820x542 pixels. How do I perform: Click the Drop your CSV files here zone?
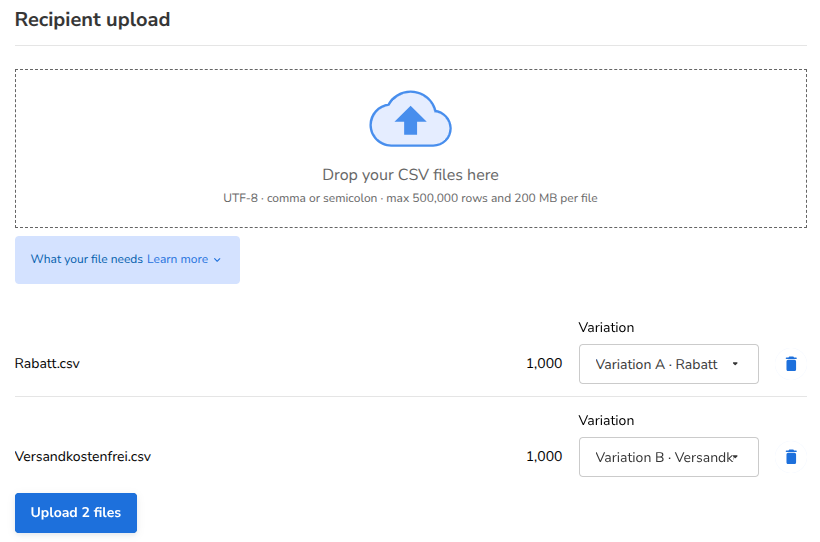pyautogui.click(x=411, y=149)
